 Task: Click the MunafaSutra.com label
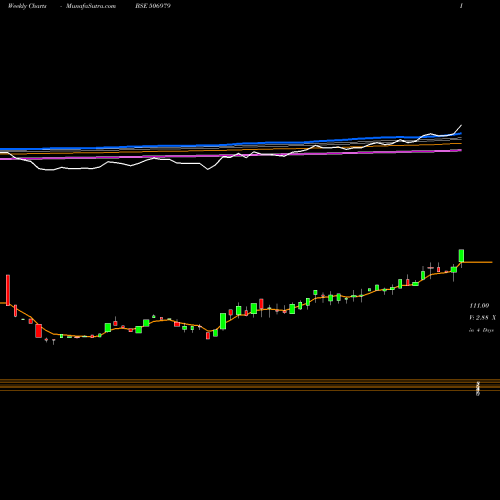(91, 6)
